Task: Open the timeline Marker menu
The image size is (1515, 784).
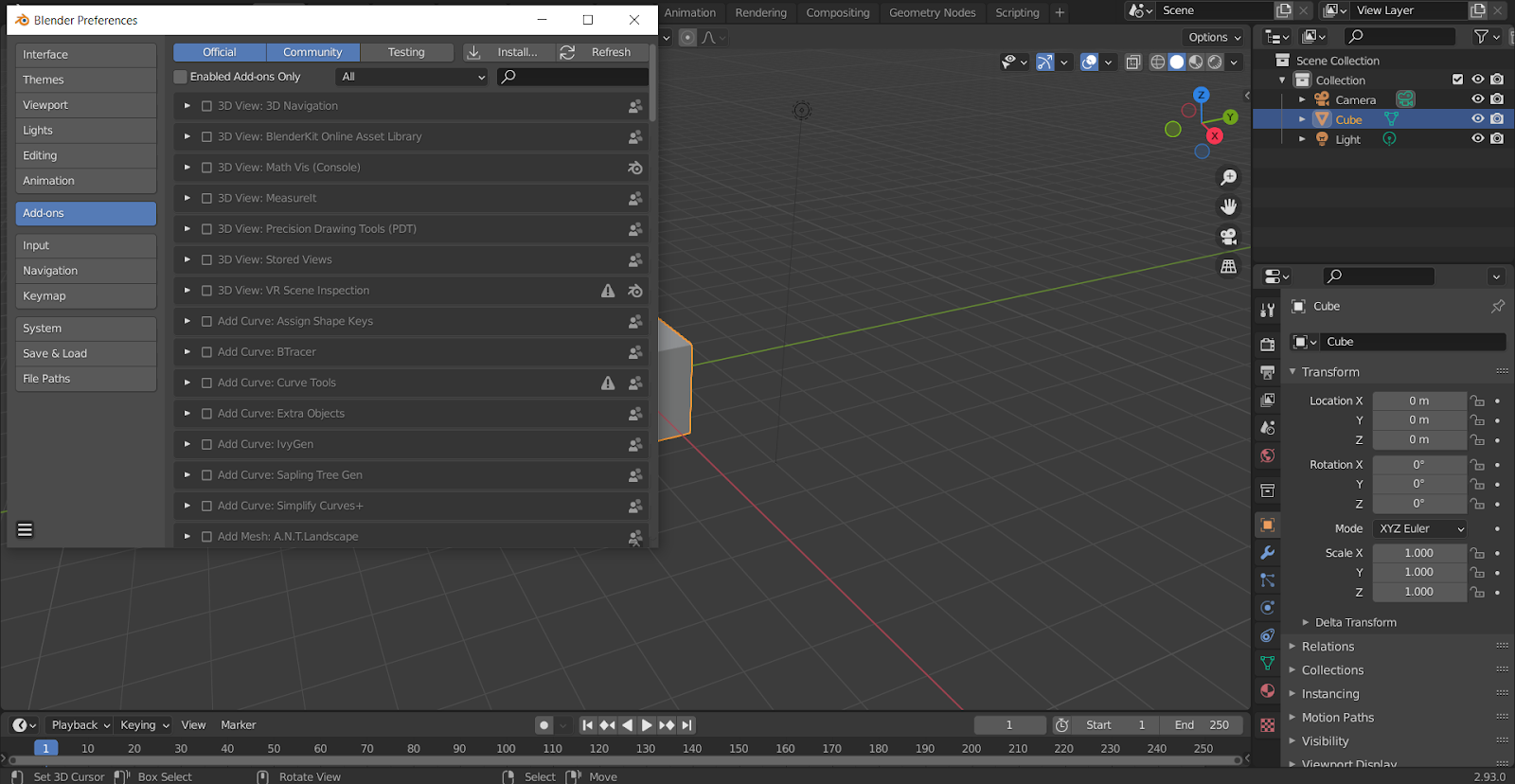Action: [x=239, y=725]
